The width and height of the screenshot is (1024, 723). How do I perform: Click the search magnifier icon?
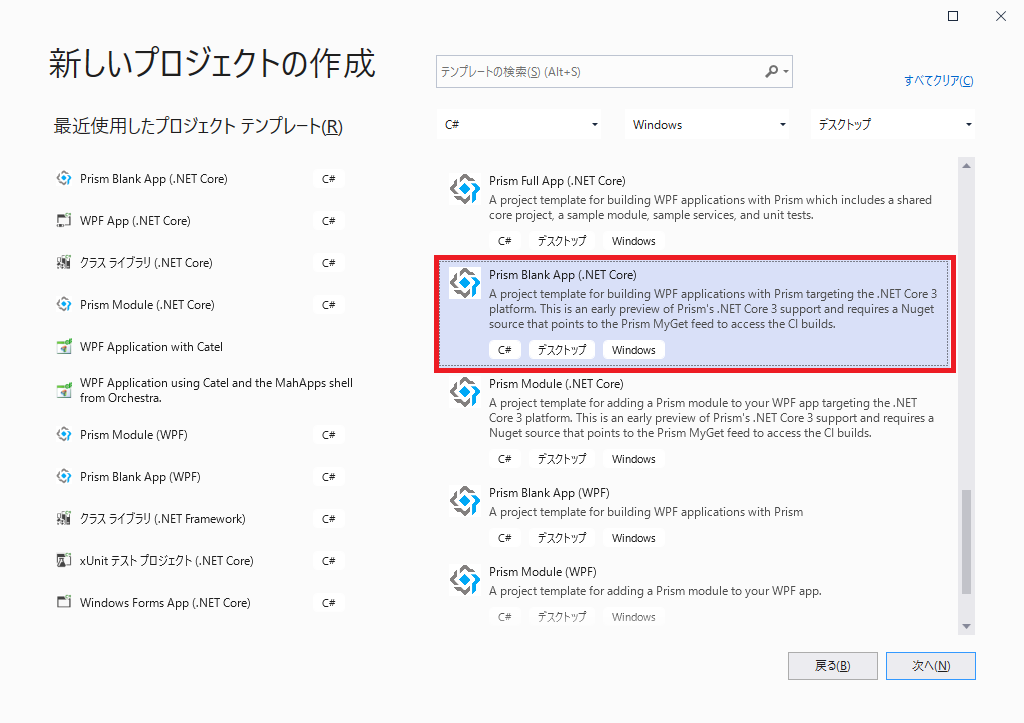click(771, 71)
